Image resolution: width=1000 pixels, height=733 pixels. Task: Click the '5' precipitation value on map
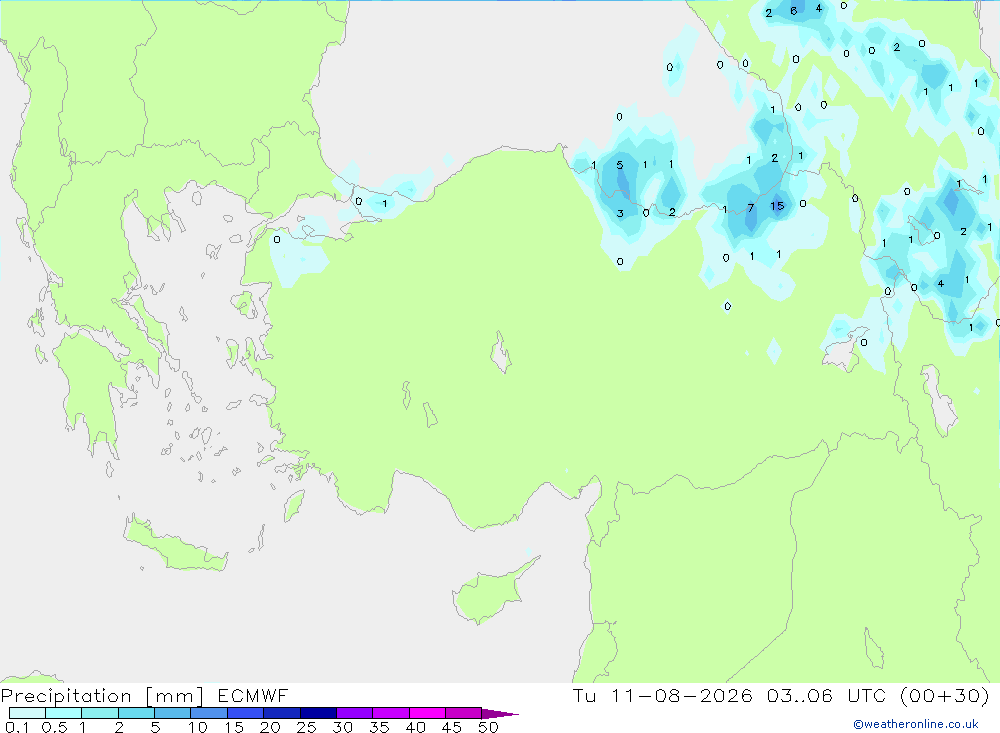[x=619, y=165]
